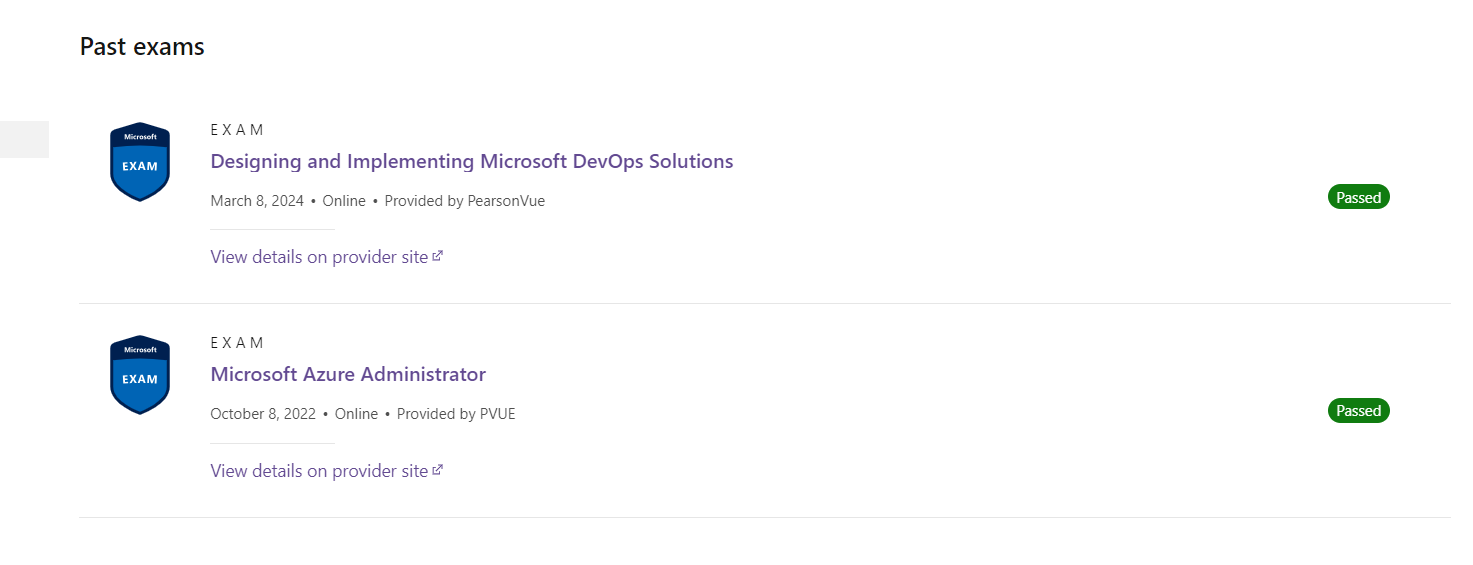The width and height of the screenshot is (1473, 565).
Task: Click the exam badge icon for DevOps Solutions
Action: pos(140,162)
